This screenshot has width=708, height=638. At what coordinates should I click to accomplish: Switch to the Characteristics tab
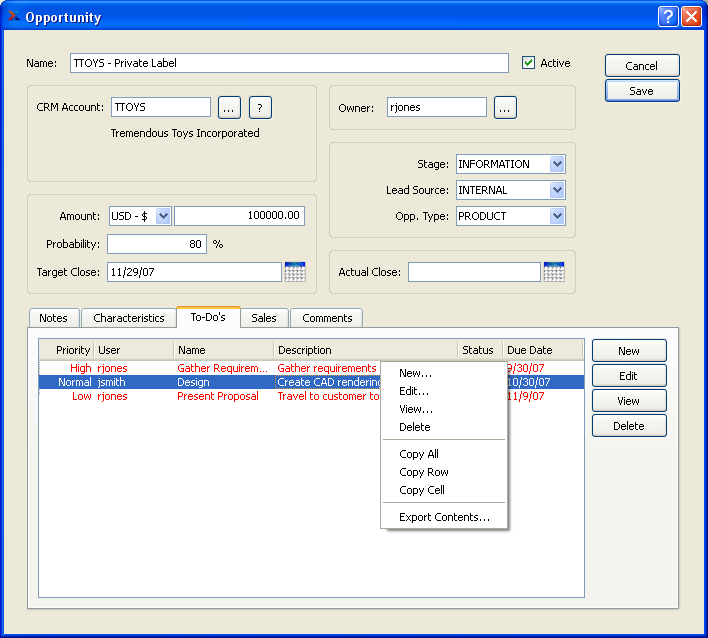click(129, 318)
